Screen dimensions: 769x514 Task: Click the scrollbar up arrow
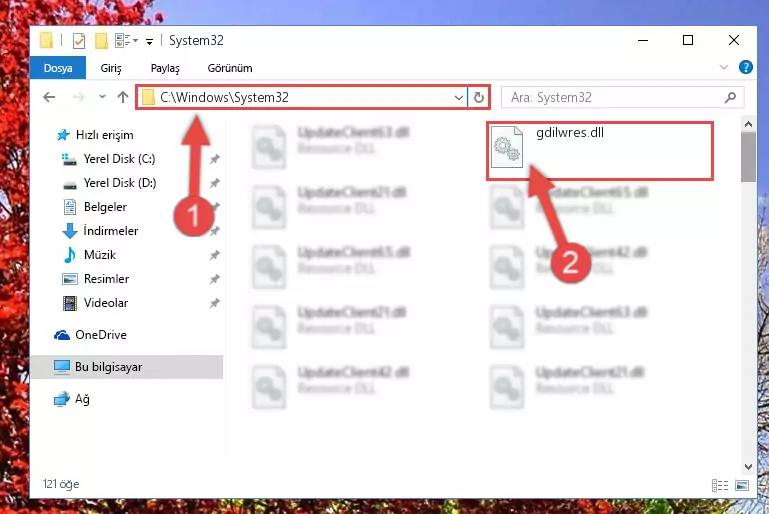pyautogui.click(x=748, y=124)
